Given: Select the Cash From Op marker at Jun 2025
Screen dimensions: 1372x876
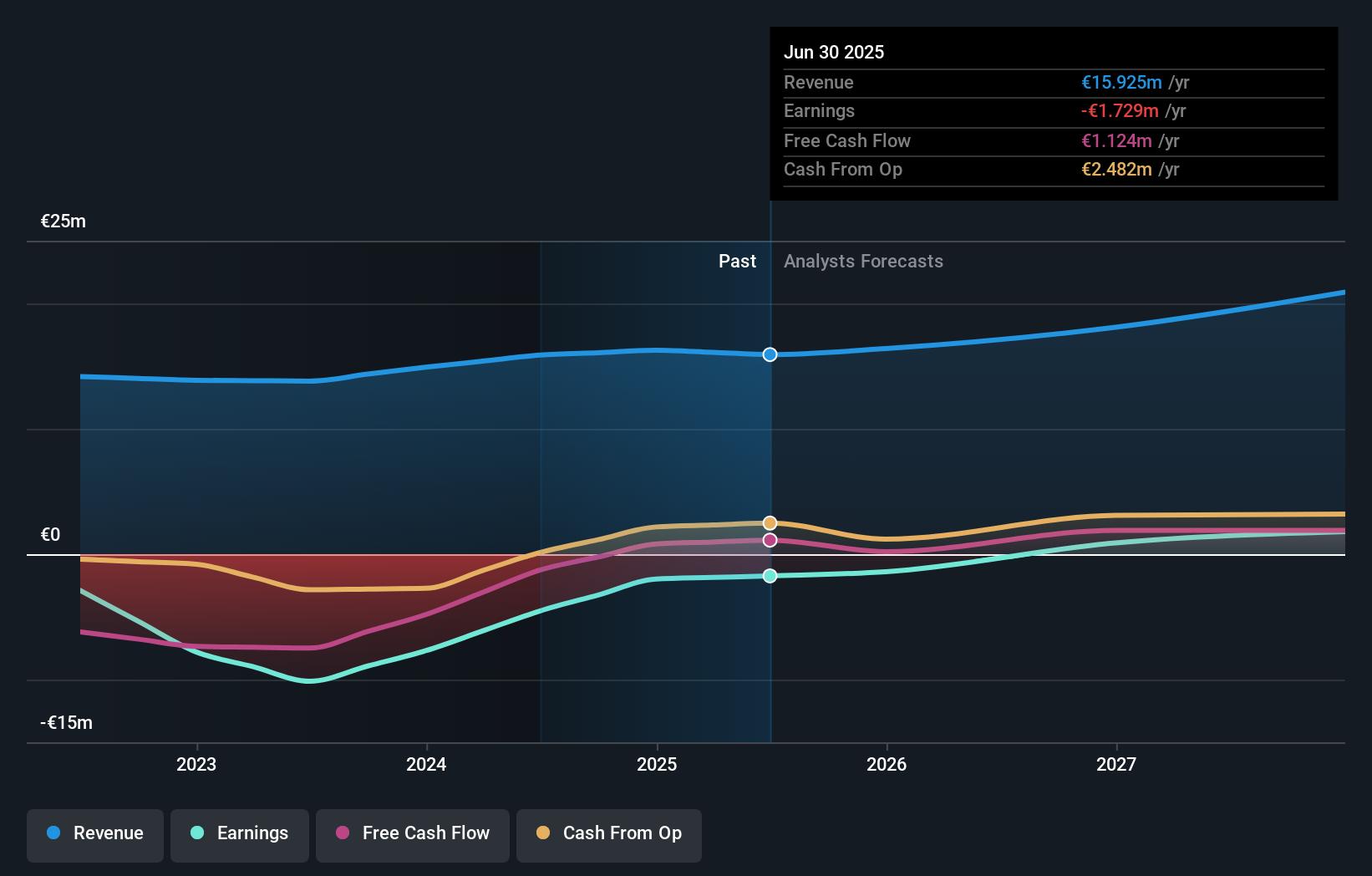Looking at the screenshot, I should 770,523.
